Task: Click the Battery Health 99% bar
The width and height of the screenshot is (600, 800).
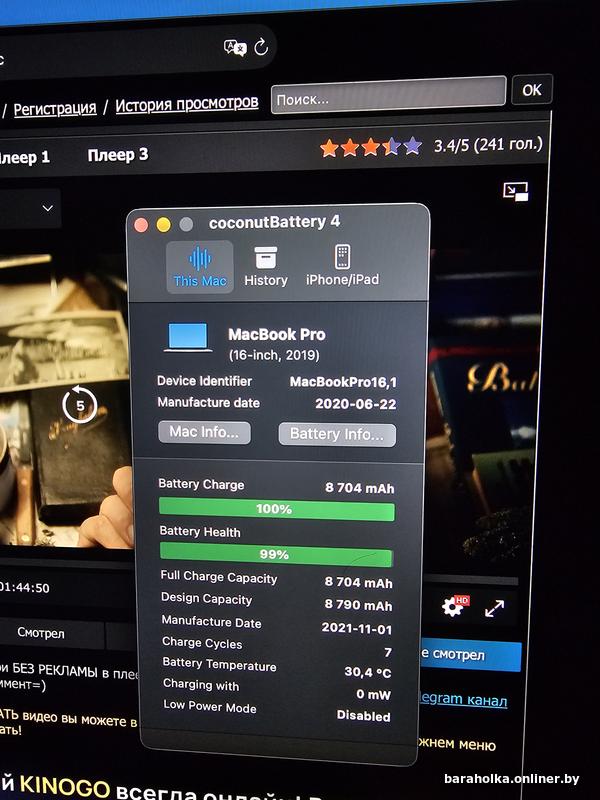Action: [x=276, y=554]
